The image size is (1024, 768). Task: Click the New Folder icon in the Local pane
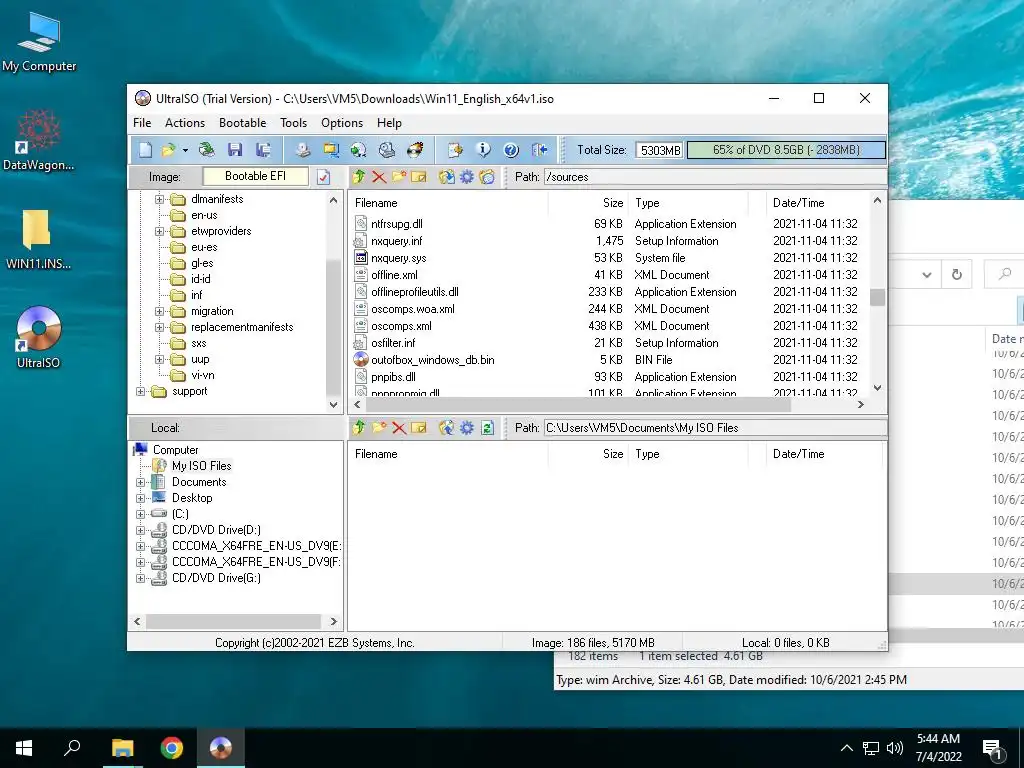pyautogui.click(x=379, y=428)
